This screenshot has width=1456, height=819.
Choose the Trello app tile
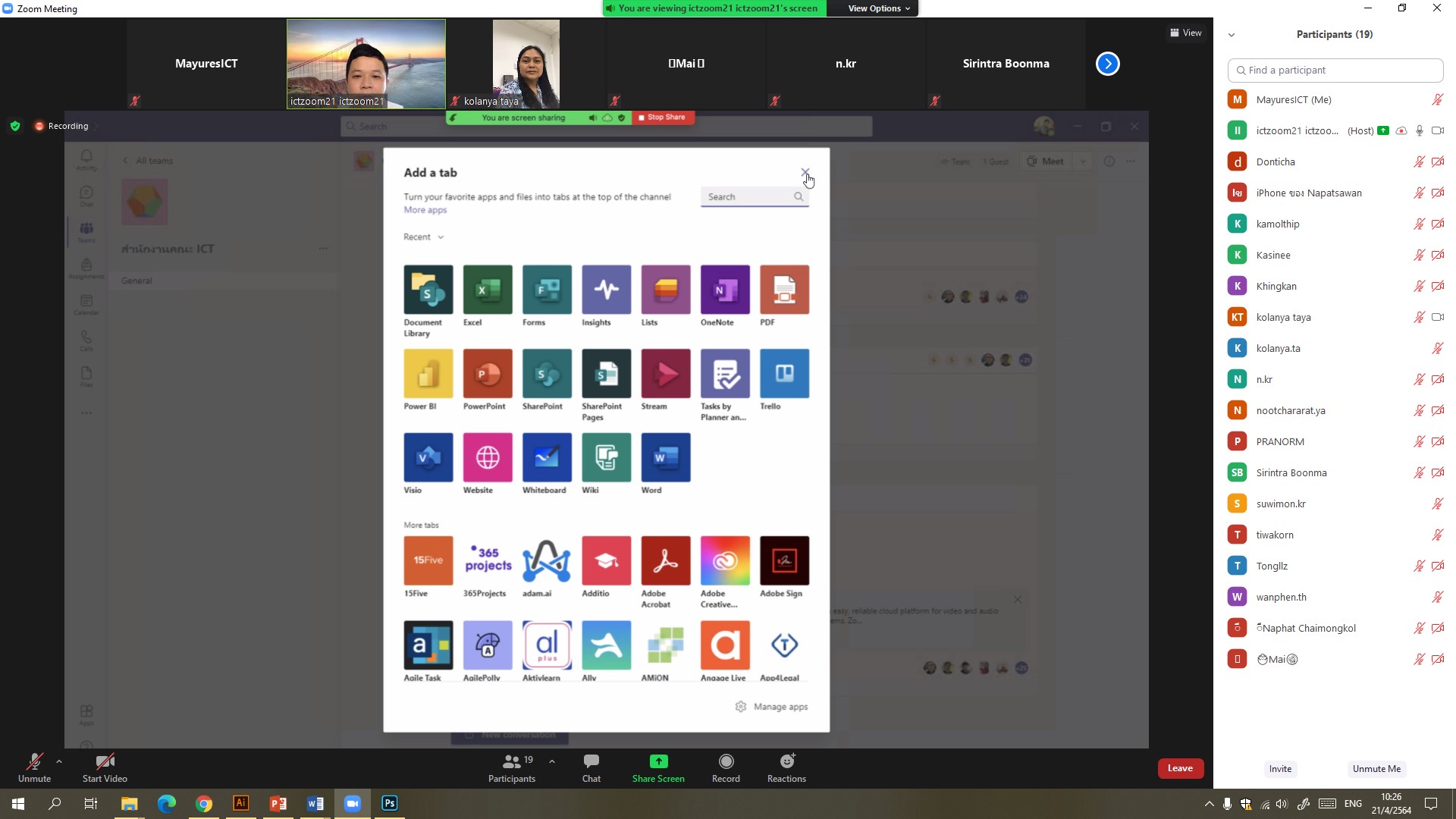(784, 374)
